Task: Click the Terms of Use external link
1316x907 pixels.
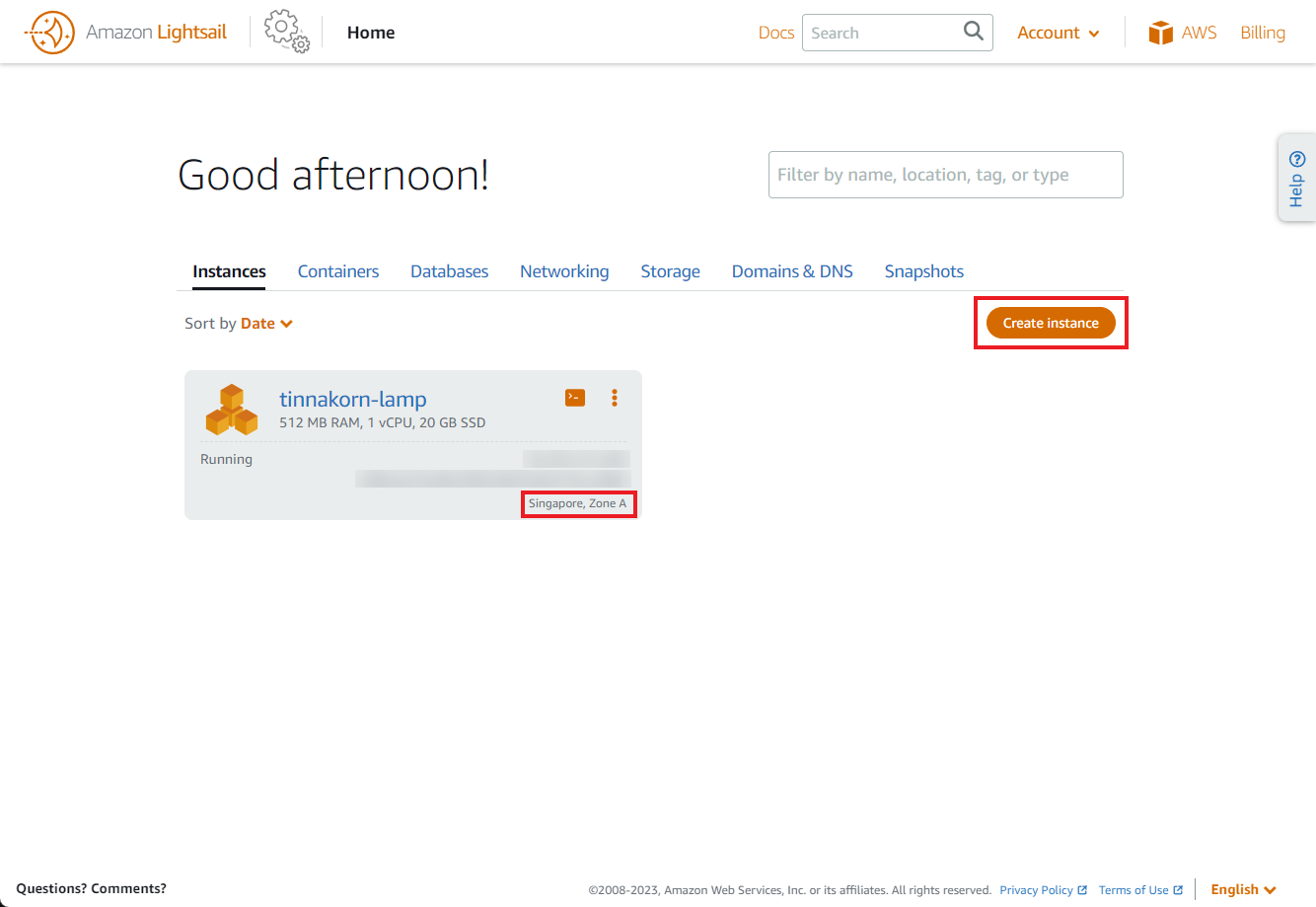Action: pos(1140,890)
